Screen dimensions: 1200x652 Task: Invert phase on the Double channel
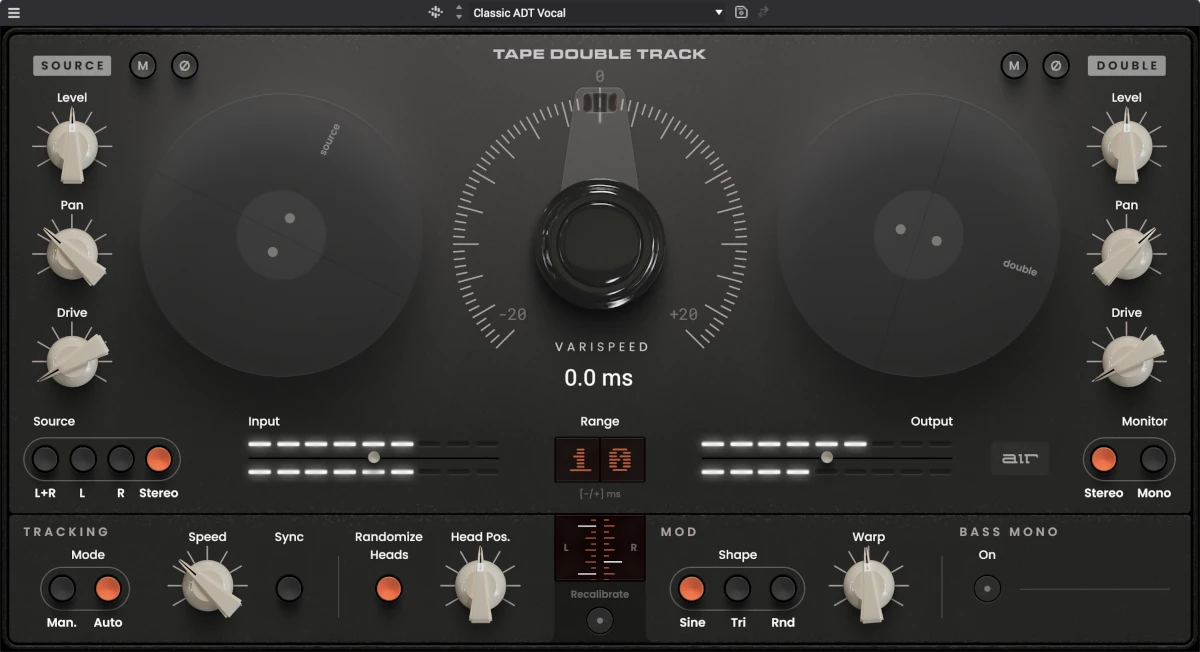(x=1056, y=66)
